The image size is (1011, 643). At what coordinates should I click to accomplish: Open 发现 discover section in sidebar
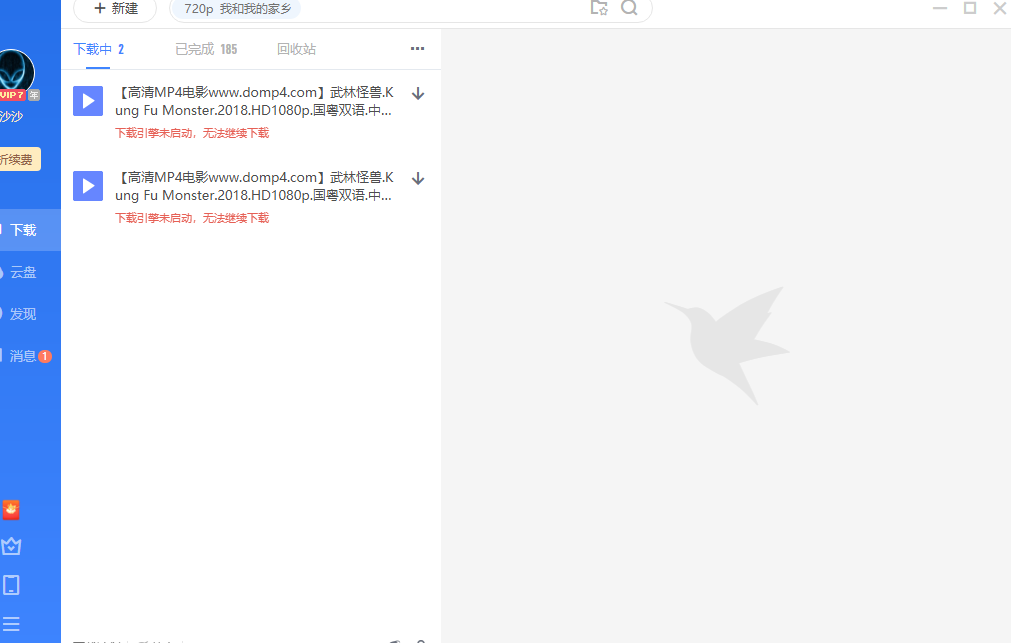[x=22, y=314]
